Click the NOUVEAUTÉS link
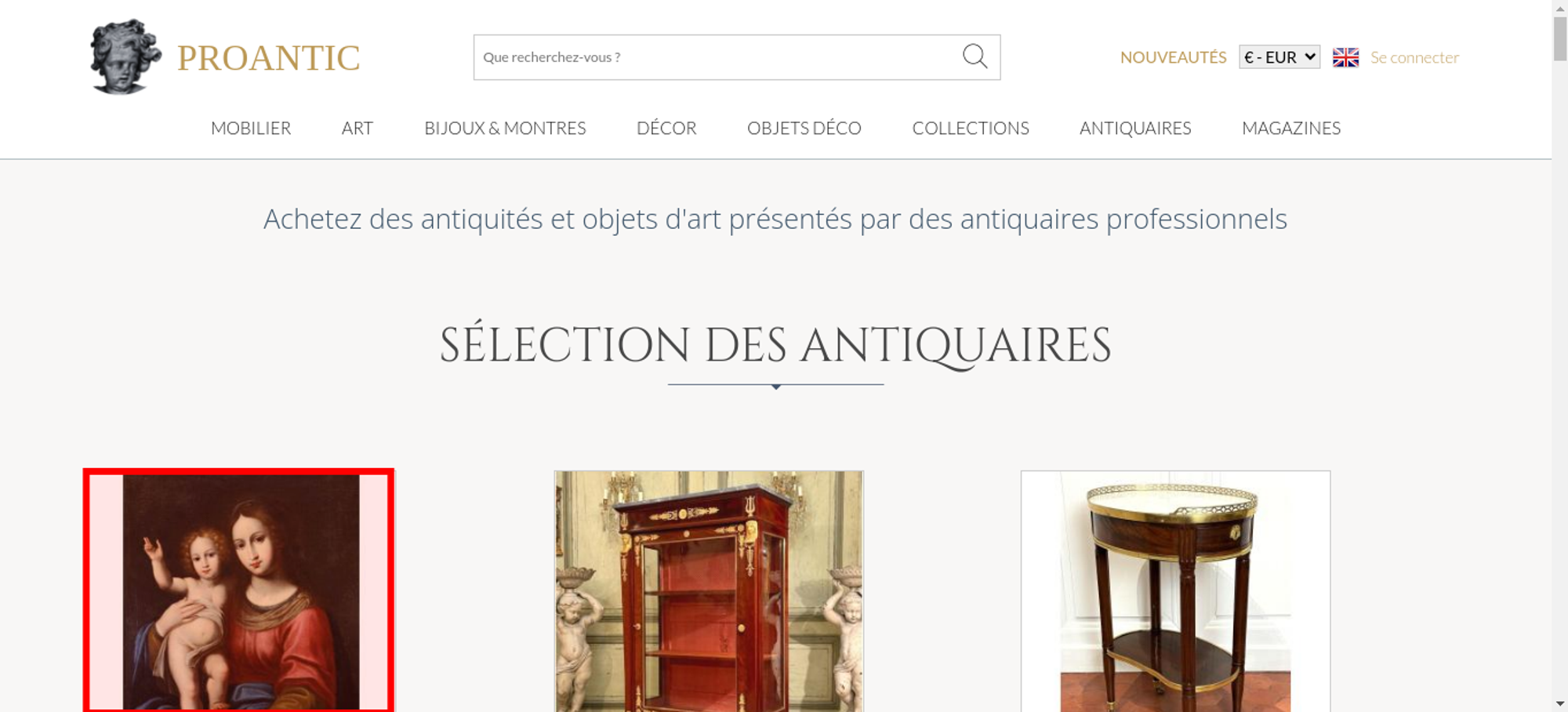The image size is (1568, 712). [x=1173, y=57]
